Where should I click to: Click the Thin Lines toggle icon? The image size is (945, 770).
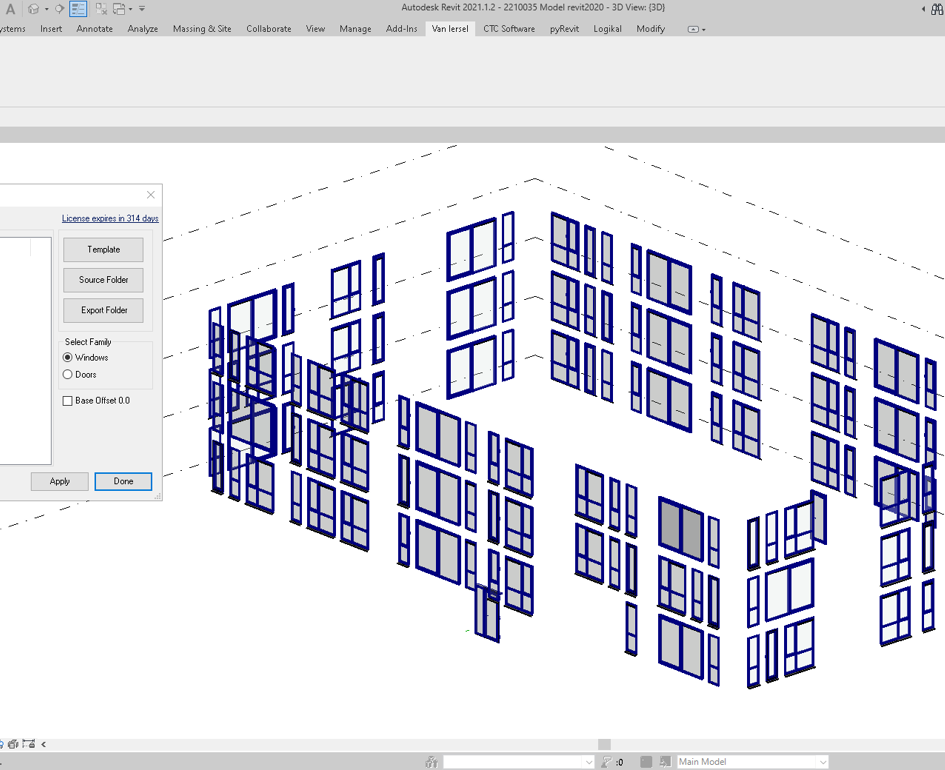pyautogui.click(x=78, y=9)
